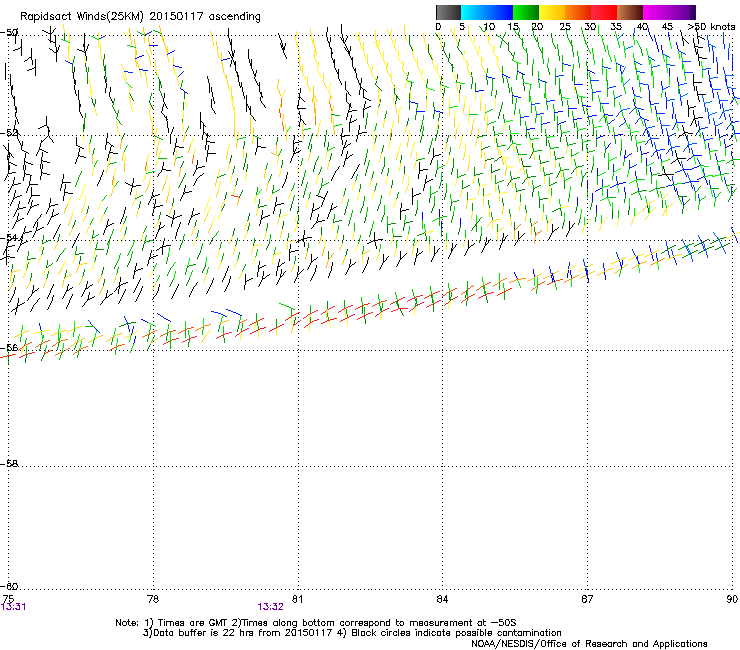Click longitude label '90'
Image resolution: width=740 pixels, height=650 pixels.
coord(732,599)
